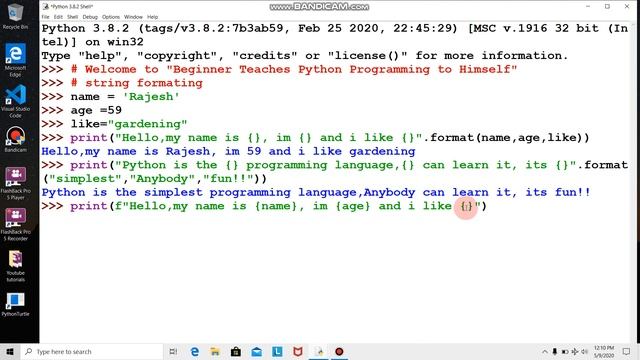640x360 pixels.
Task: Launch Microsoft Edge desktop shortcut
Action: click(15, 60)
